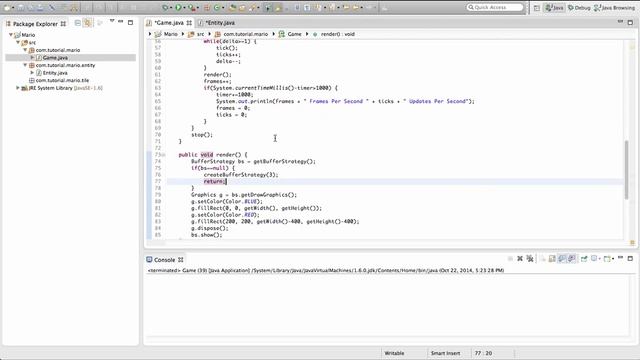This screenshot has width=640, height=360.
Task: Switch to the Java perspective
Action: (x=555, y=7)
